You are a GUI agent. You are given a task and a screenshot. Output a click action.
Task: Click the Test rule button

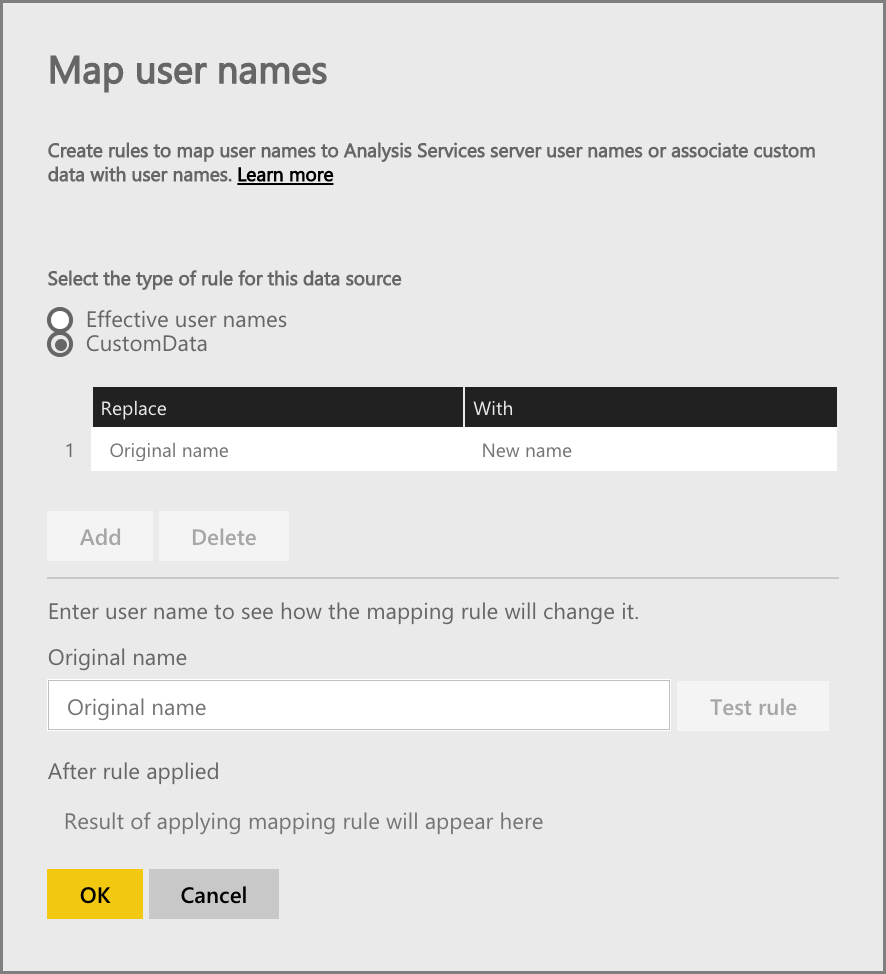point(753,706)
